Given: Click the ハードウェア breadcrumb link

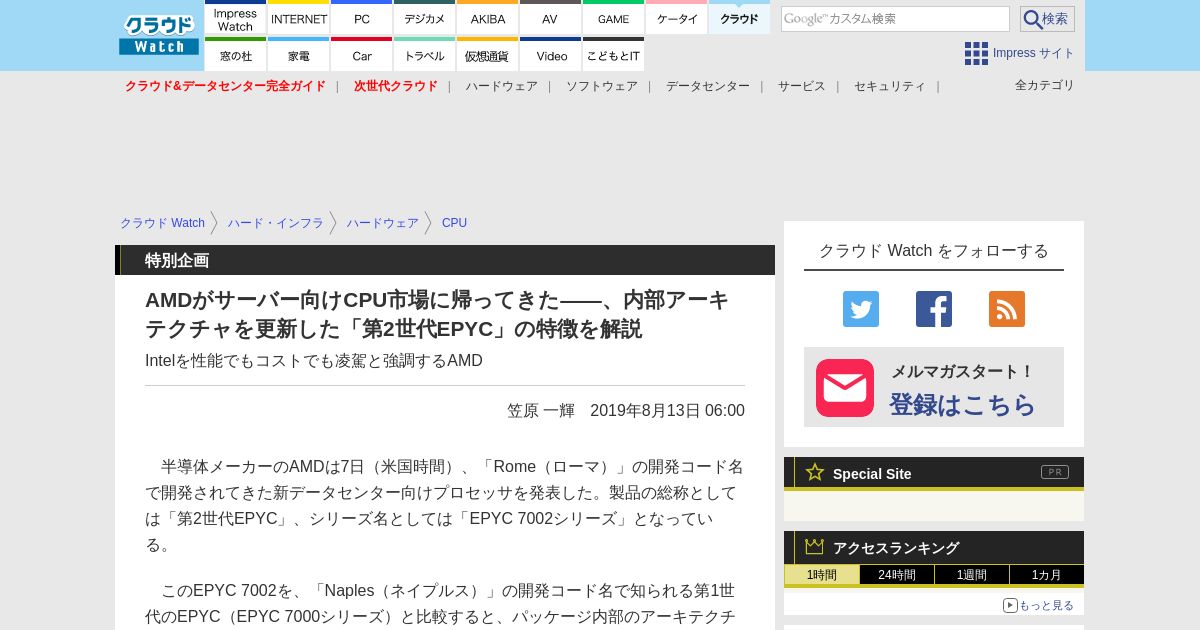Looking at the screenshot, I should point(383,223).
